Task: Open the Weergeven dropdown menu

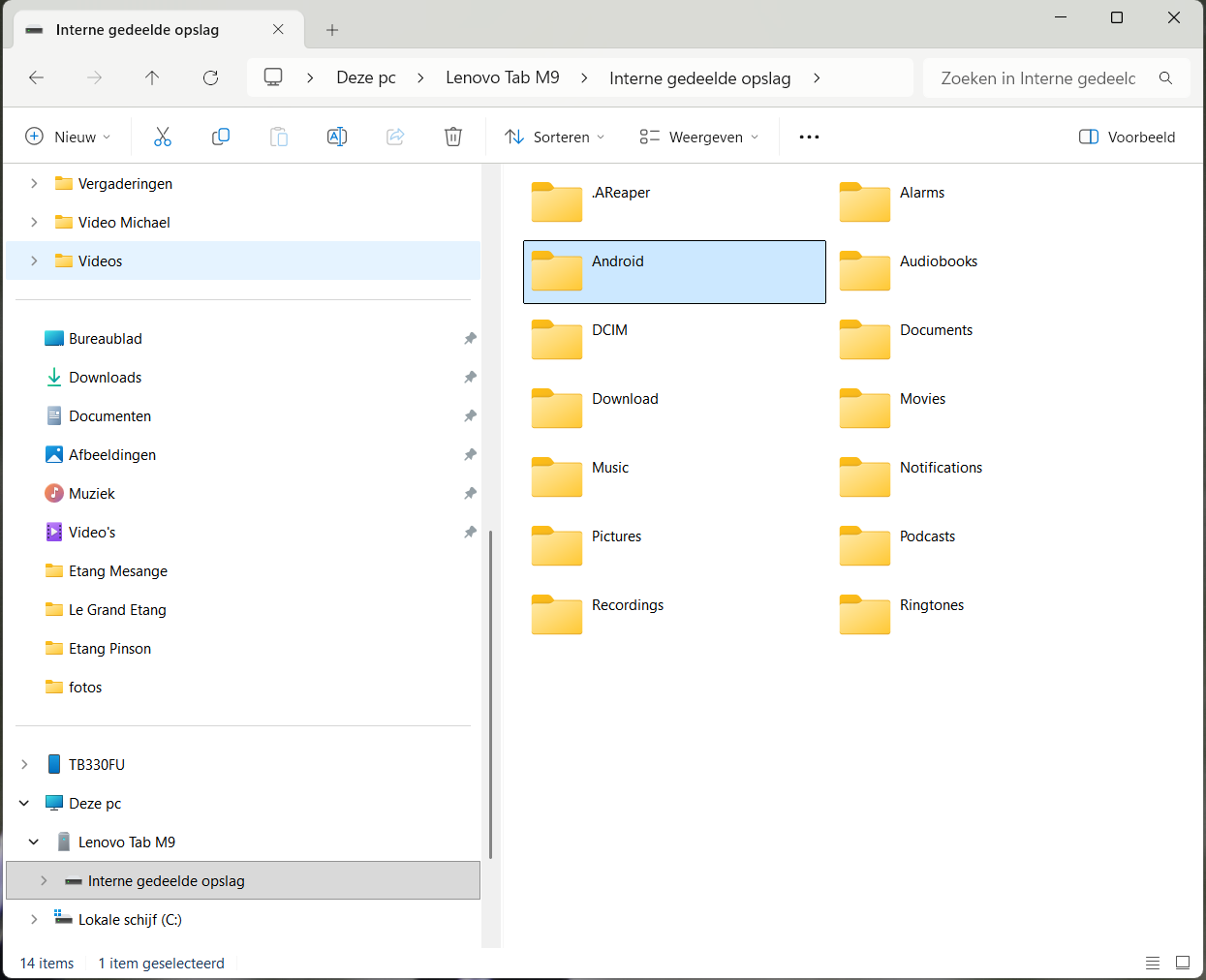Action: coord(699,137)
